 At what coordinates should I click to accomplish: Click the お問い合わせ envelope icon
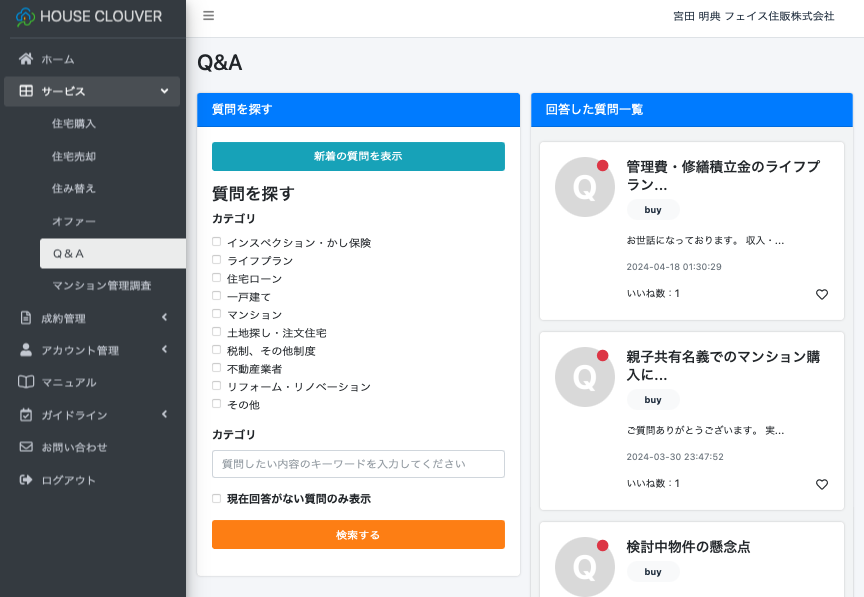(x=26, y=447)
